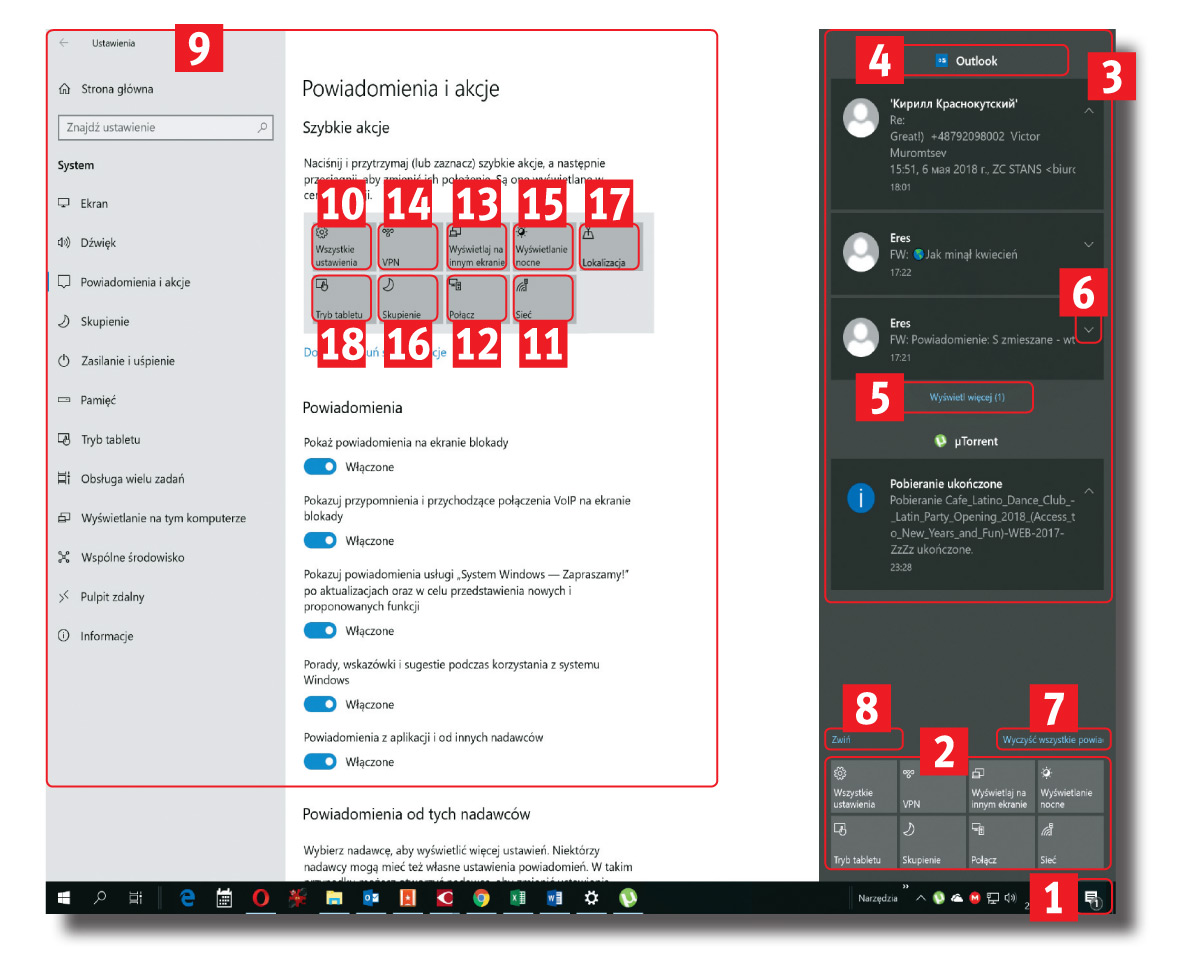Open the Action Center notification icon in taskbar
This screenshot has width=1200, height=953.
1093,898
